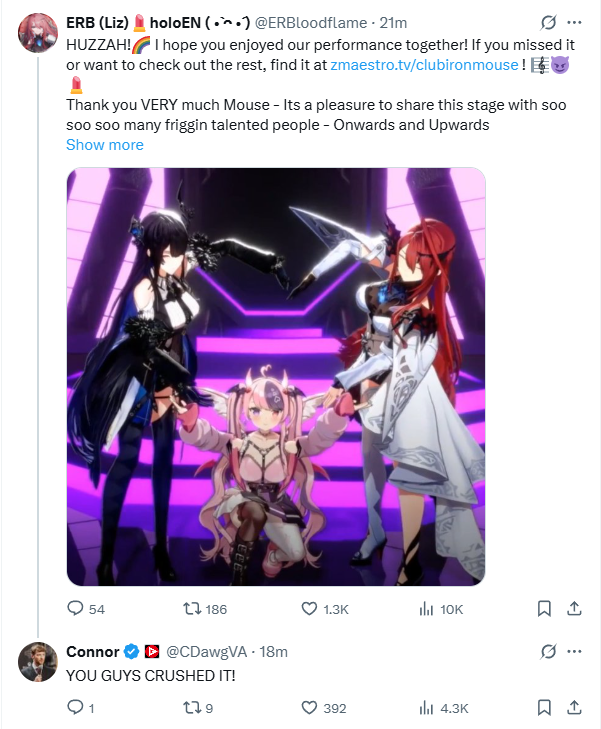Like Connor's reply with 392 likes
Screen dimensions: 601x729
pos(324,708)
